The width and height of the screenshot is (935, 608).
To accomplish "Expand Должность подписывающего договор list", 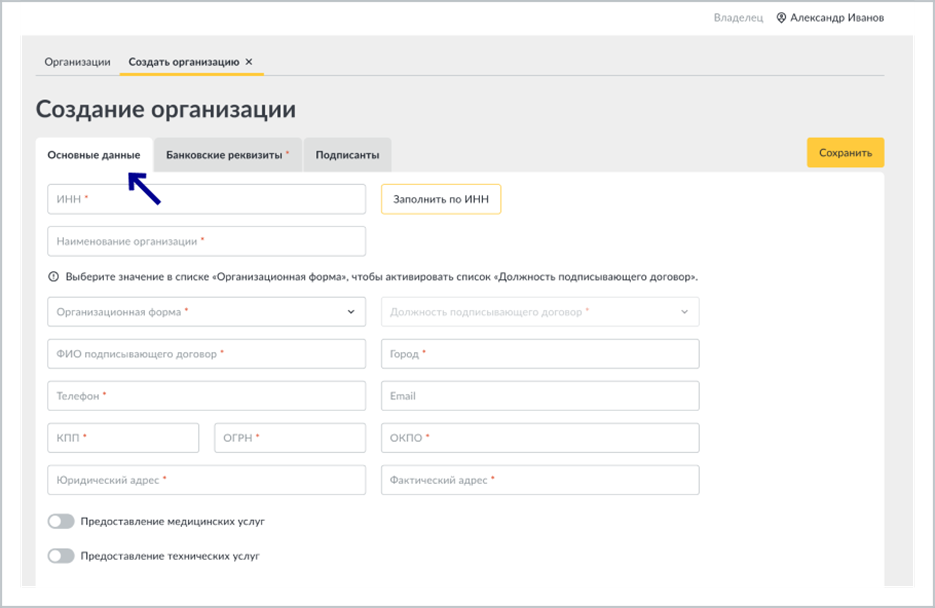I will (x=540, y=312).
